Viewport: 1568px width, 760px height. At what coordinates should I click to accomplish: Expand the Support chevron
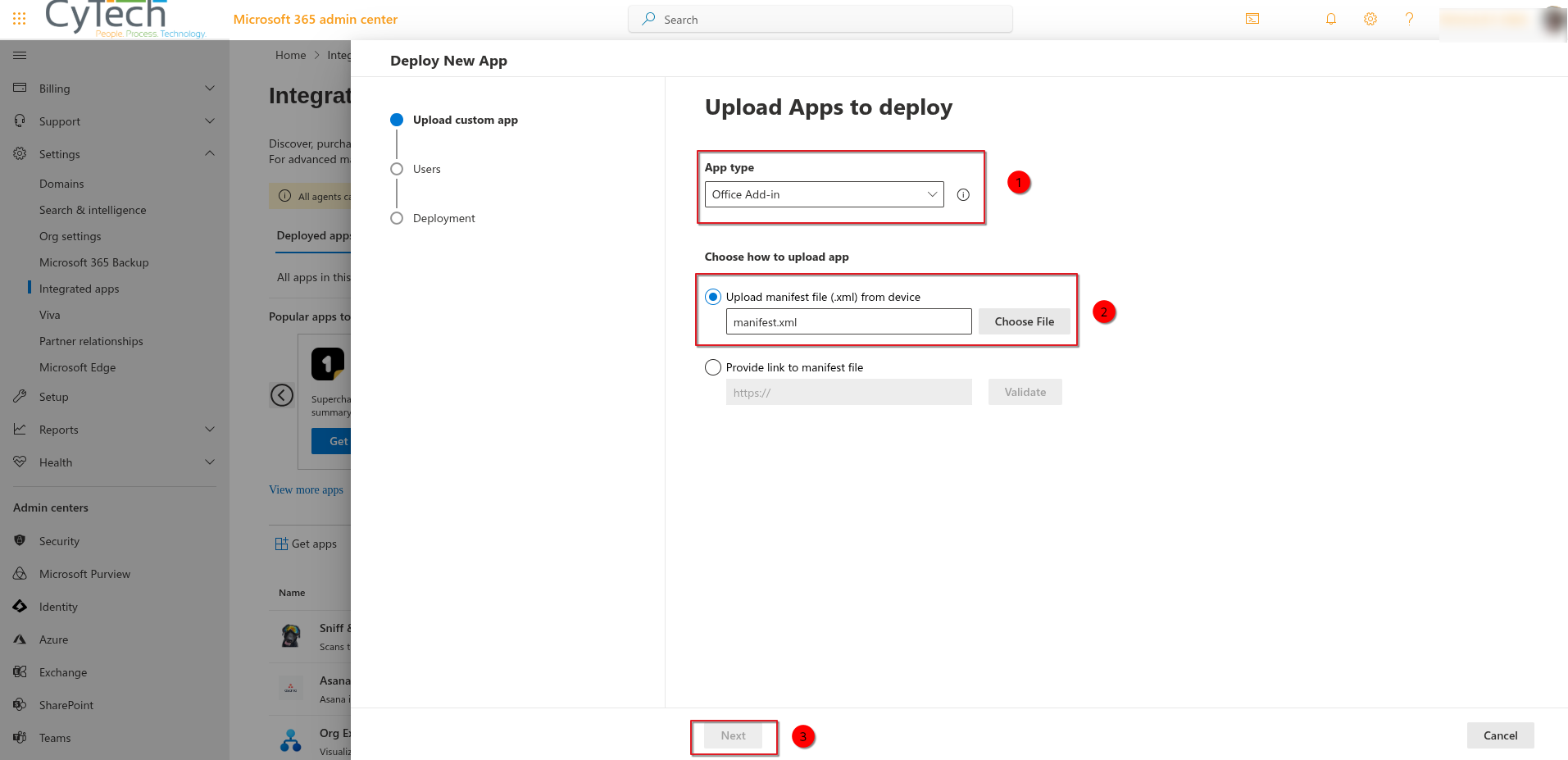click(210, 121)
